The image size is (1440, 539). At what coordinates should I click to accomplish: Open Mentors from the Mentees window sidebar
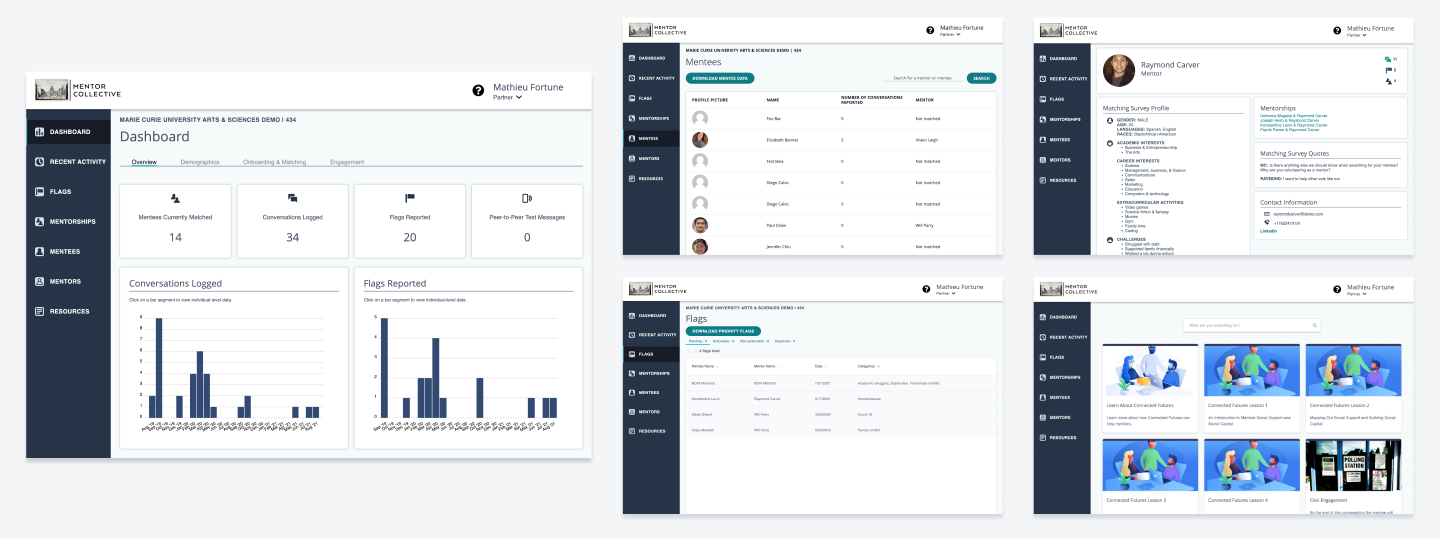tap(651, 158)
